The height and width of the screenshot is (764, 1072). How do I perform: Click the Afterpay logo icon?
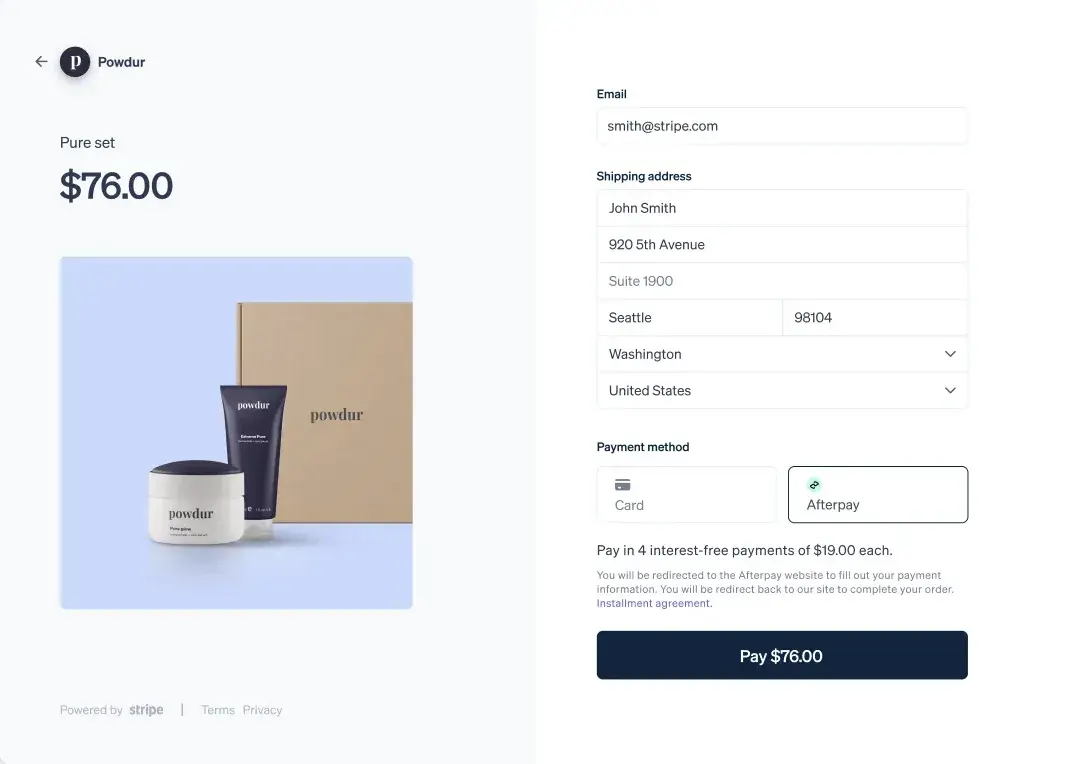coord(814,485)
